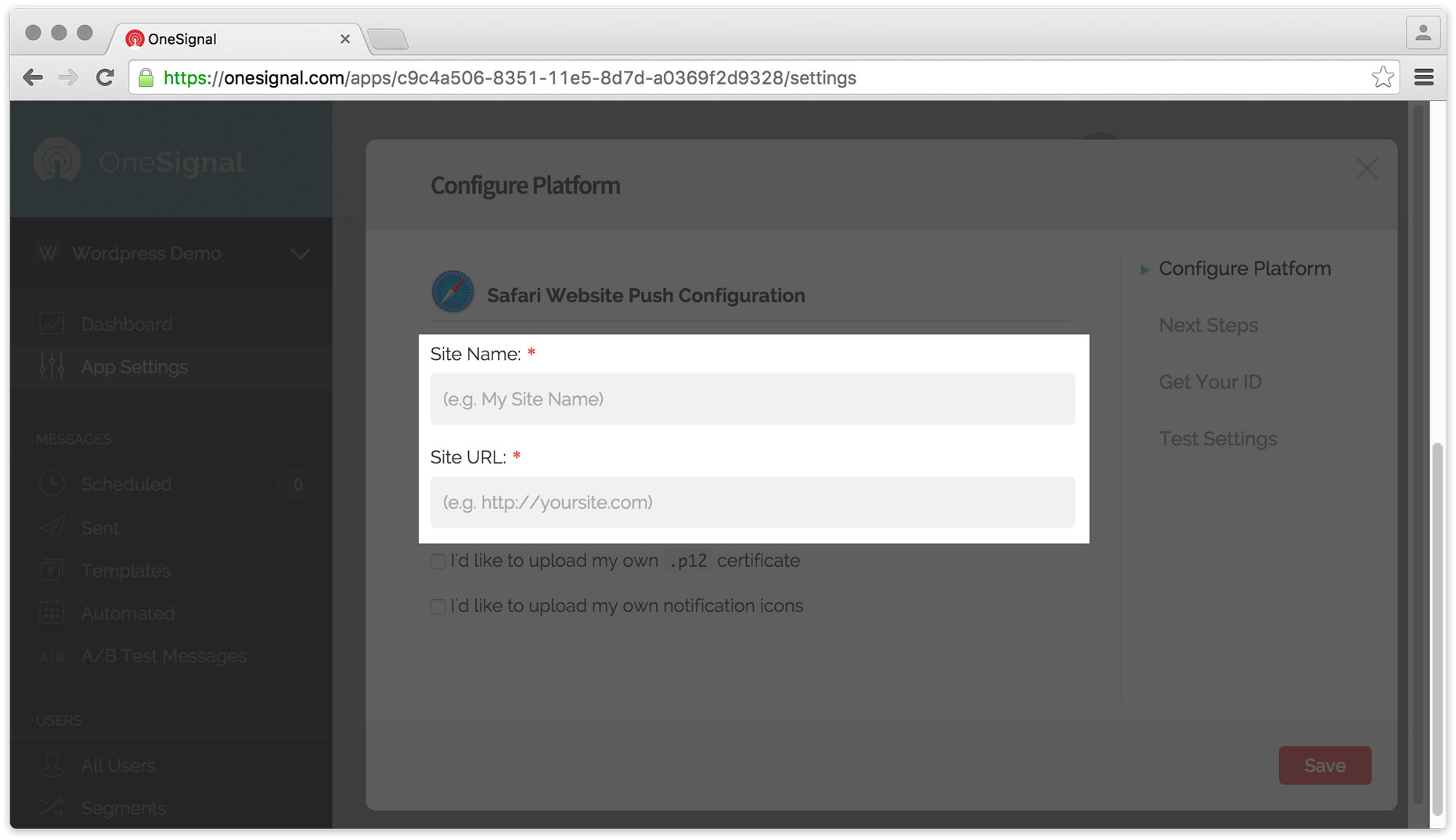1456x840 pixels.
Task: Click the OneSignal logo icon in sidebar
Action: coord(57,160)
